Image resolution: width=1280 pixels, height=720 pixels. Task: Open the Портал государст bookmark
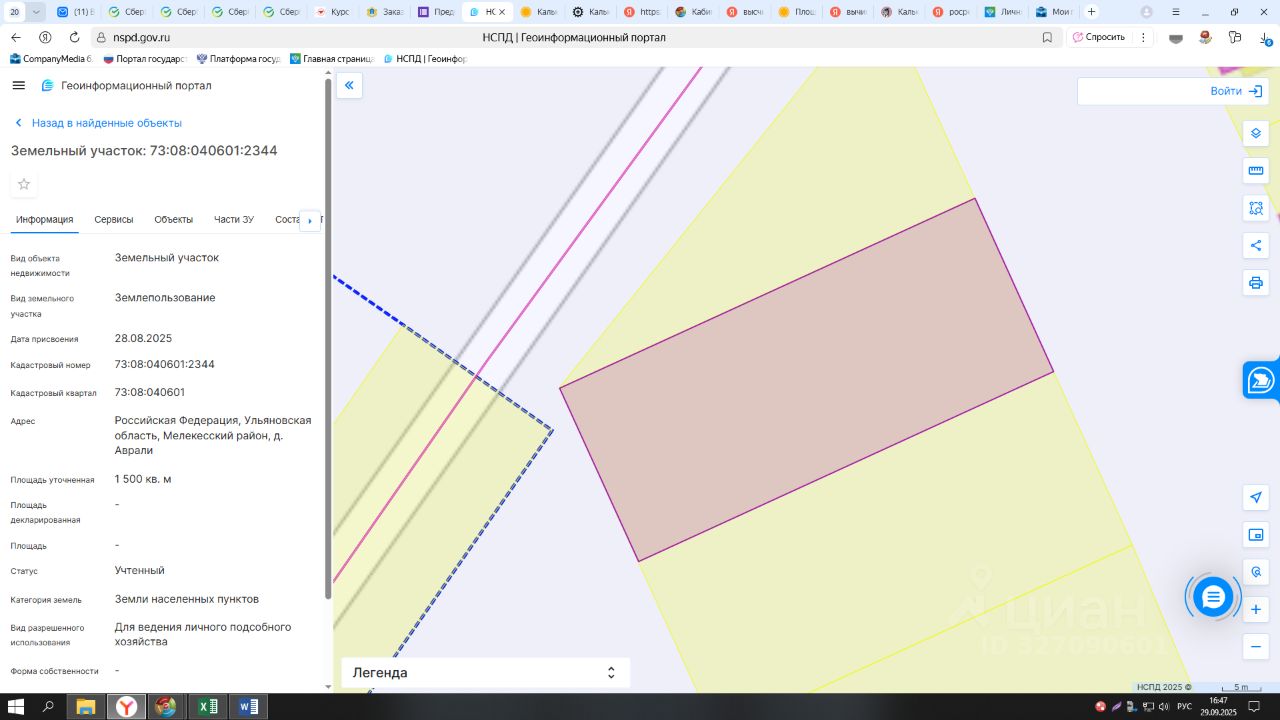pos(144,59)
